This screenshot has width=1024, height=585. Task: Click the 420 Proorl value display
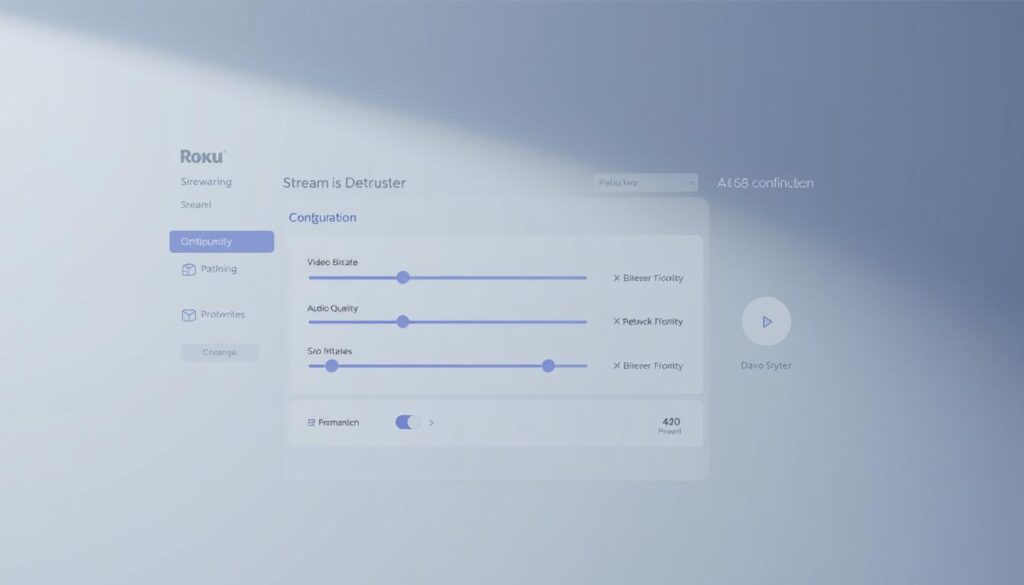[670, 424]
